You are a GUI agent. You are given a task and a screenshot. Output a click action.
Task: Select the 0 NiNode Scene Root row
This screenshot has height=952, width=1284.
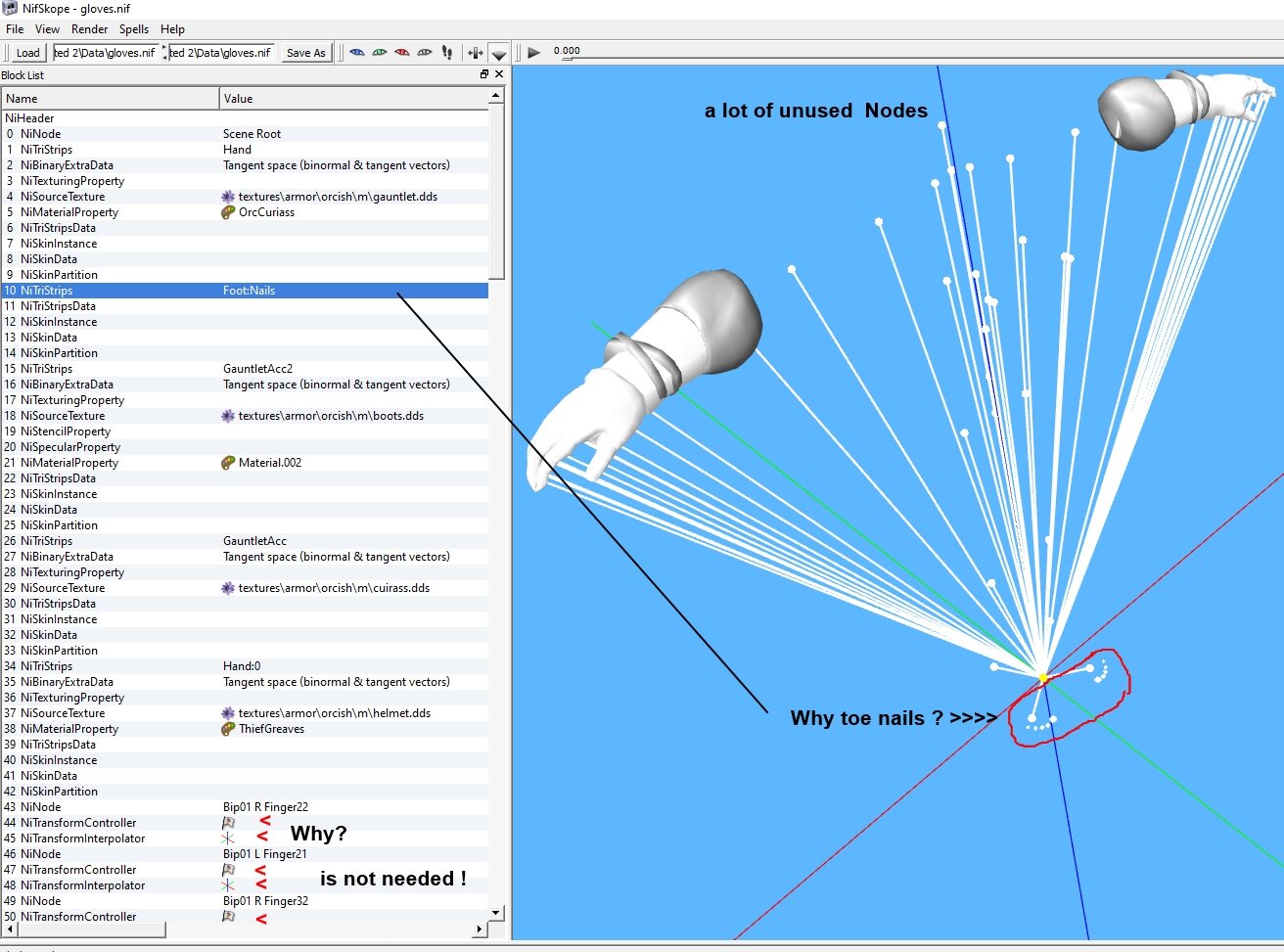point(245,134)
